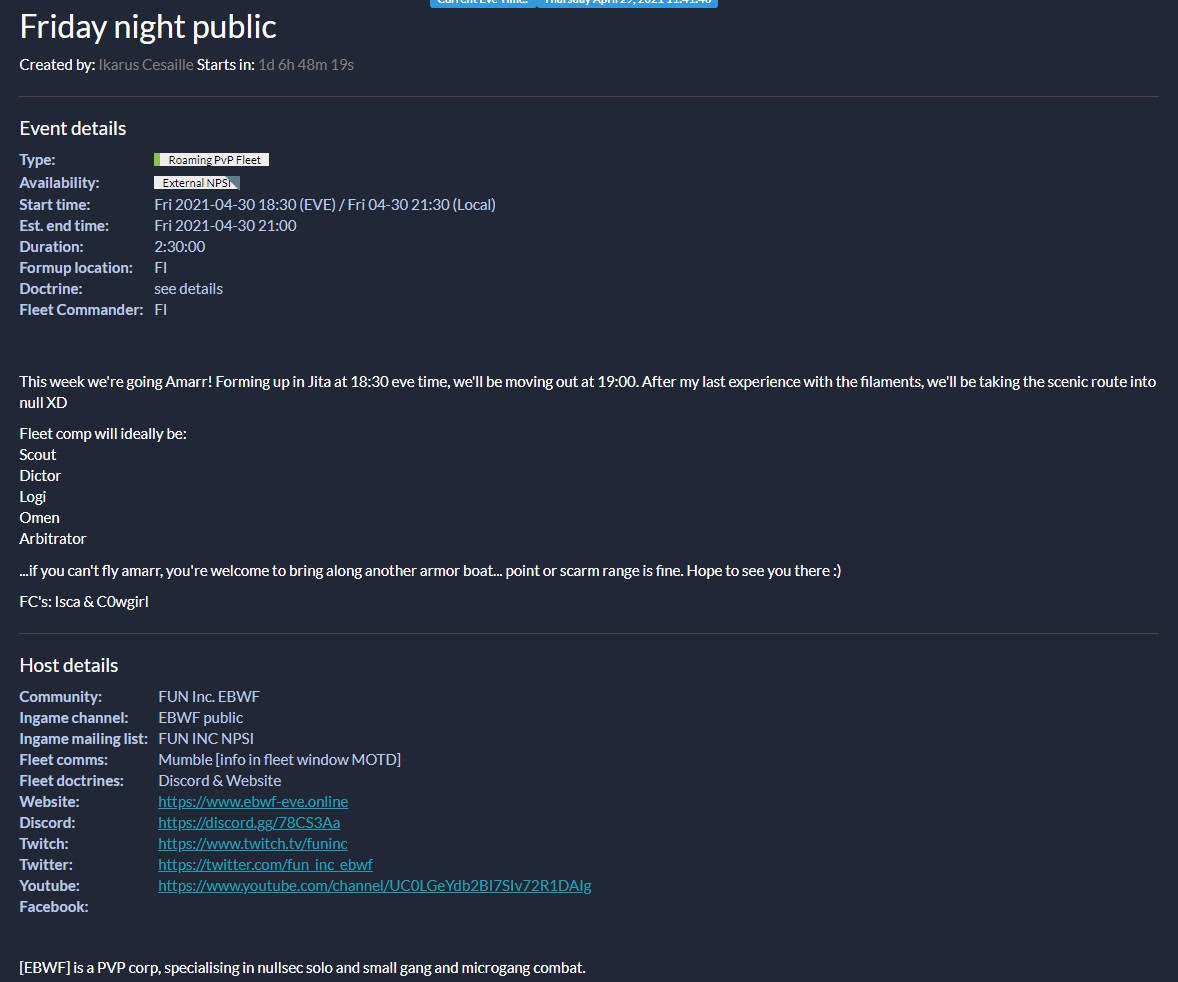1178x982 pixels.
Task: Select the External NPSI availability badge
Action: [196, 182]
